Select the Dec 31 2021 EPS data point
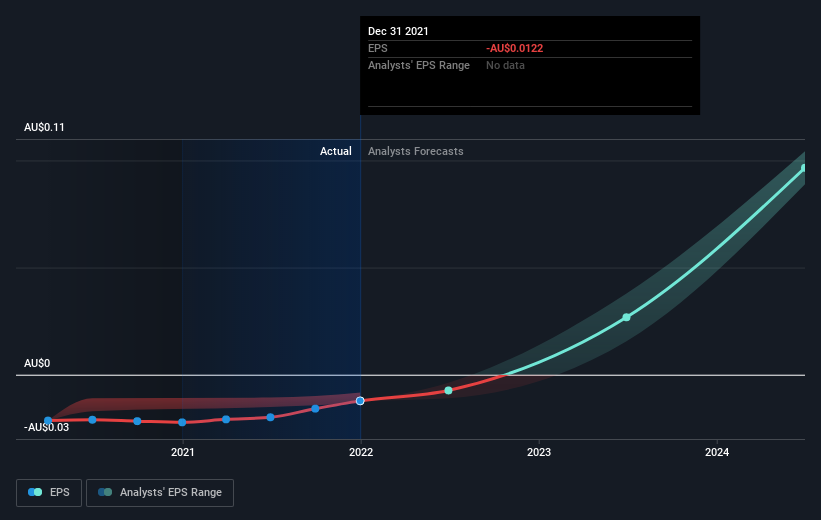The width and height of the screenshot is (821, 520). coord(360,401)
